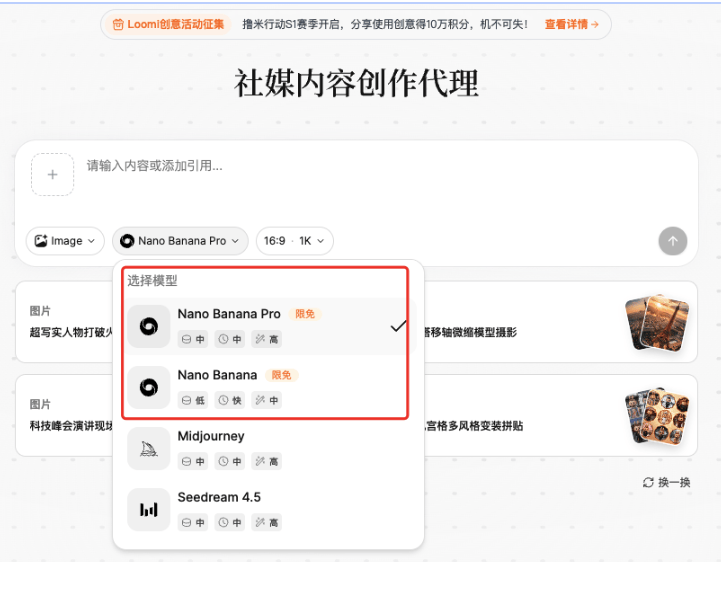Click the swirl logo in model selector button
Screen dimensions: 721x595
tap(127, 241)
